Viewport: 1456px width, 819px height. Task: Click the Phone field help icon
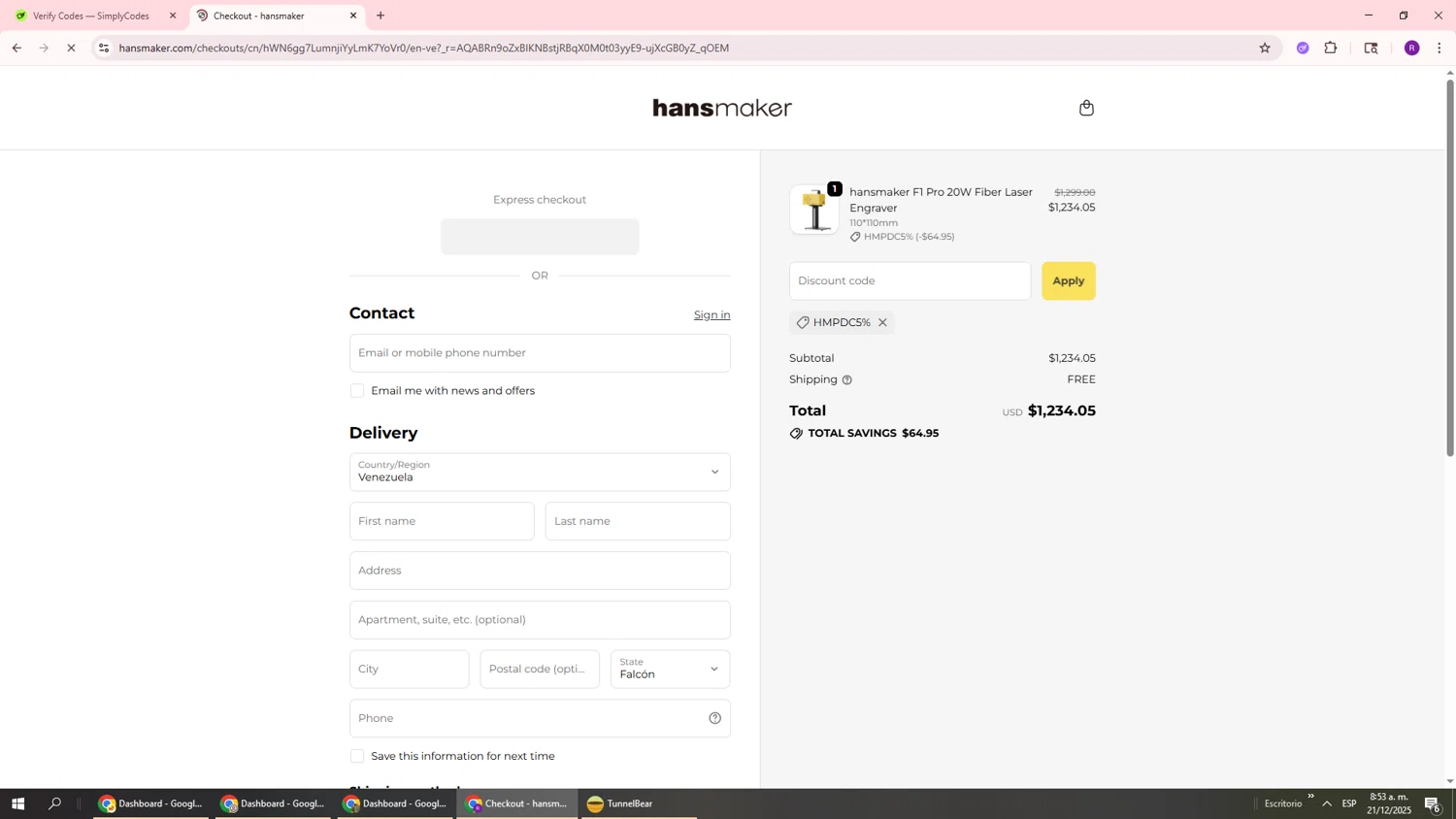[714, 718]
